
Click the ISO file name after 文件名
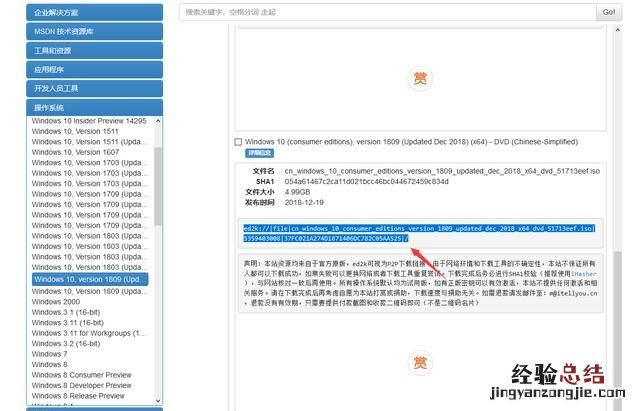click(442, 171)
